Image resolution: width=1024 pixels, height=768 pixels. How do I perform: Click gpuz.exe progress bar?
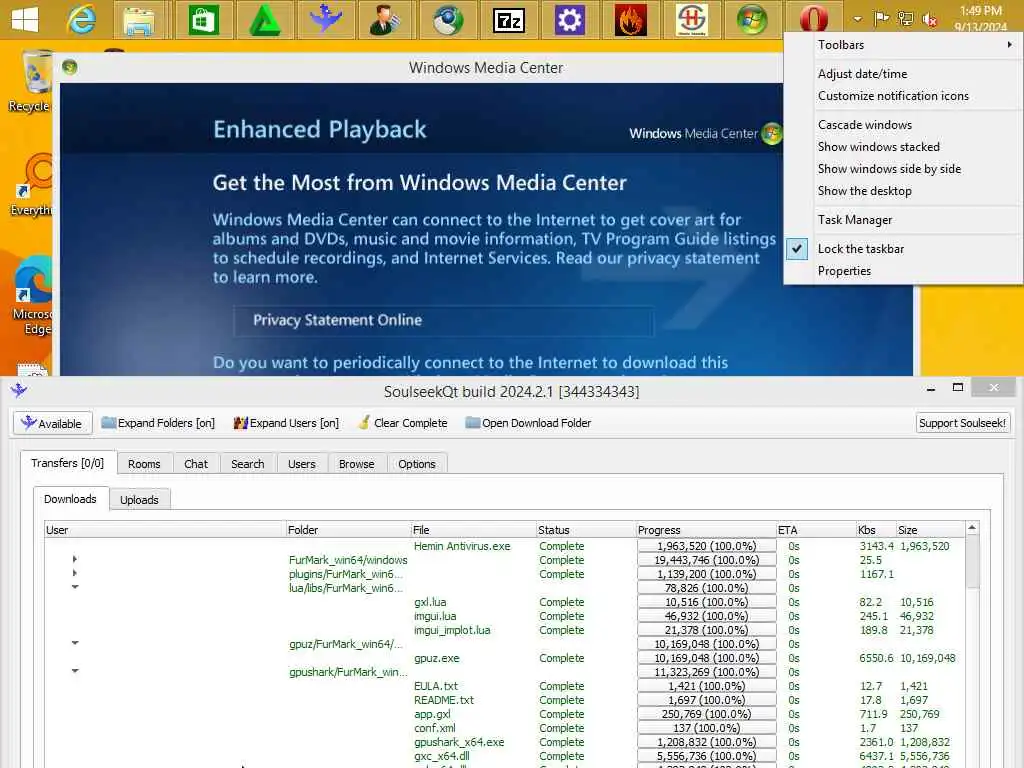click(707, 658)
